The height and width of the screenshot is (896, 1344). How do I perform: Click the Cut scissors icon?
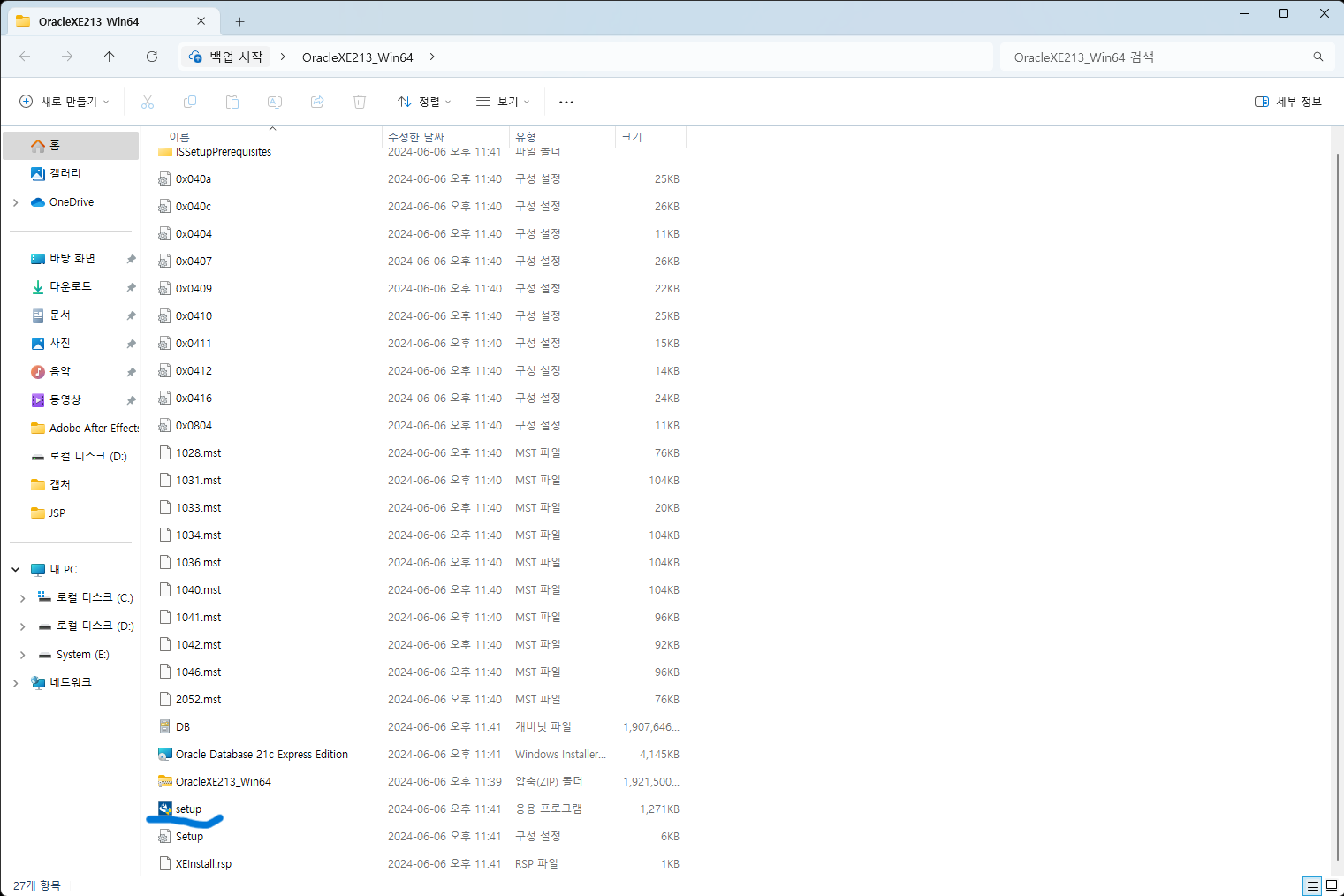148,102
